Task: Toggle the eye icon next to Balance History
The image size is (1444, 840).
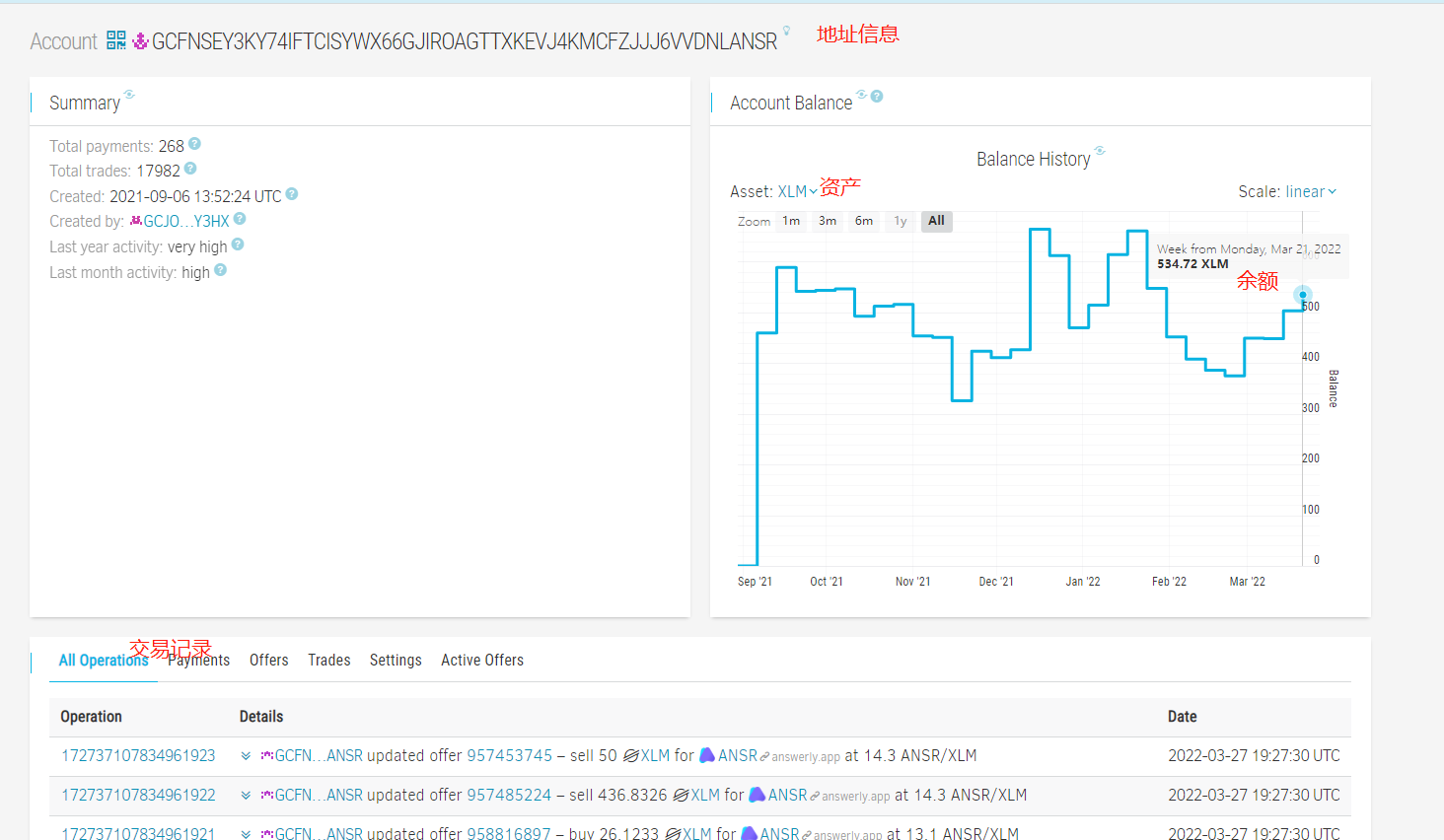Action: coord(1100,151)
